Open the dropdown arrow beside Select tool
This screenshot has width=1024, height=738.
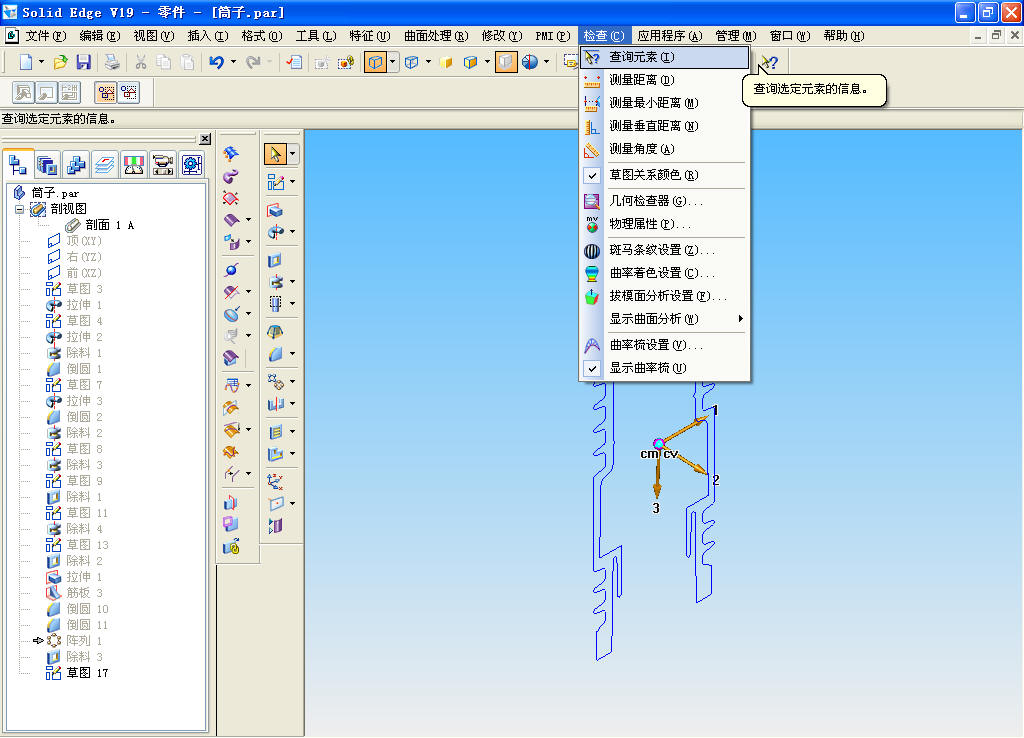click(x=293, y=154)
